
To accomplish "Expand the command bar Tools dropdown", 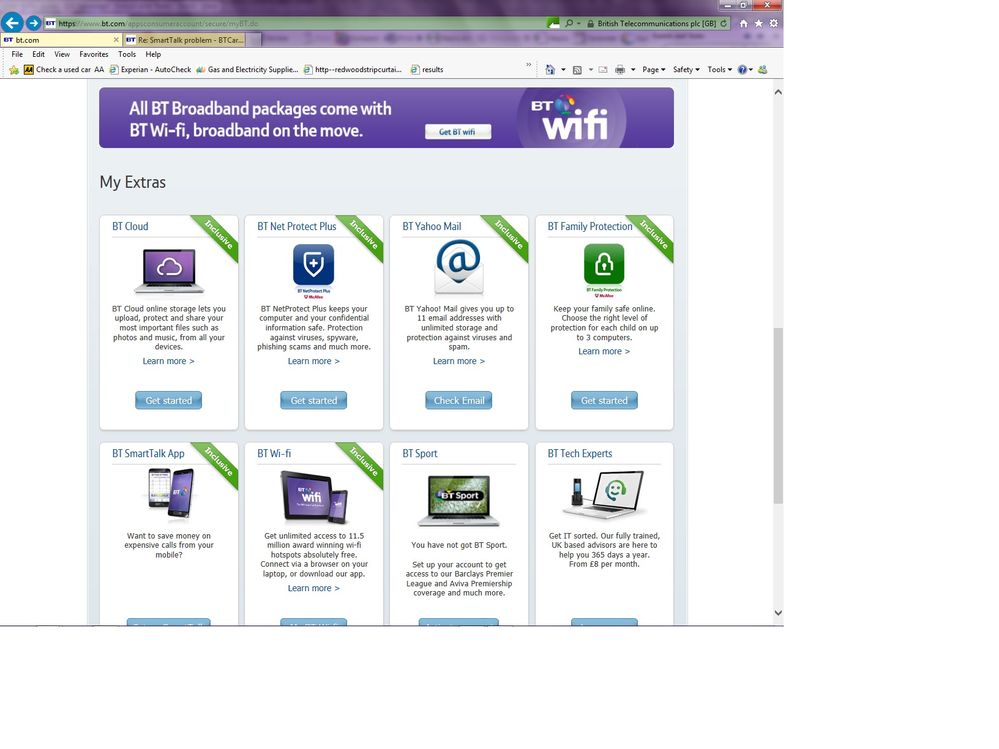I will click(719, 69).
